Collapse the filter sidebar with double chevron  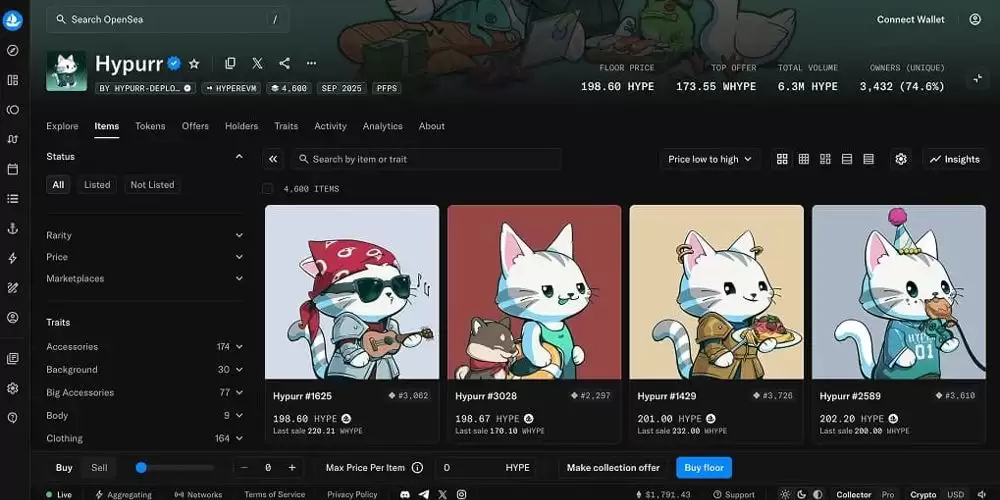pos(273,159)
